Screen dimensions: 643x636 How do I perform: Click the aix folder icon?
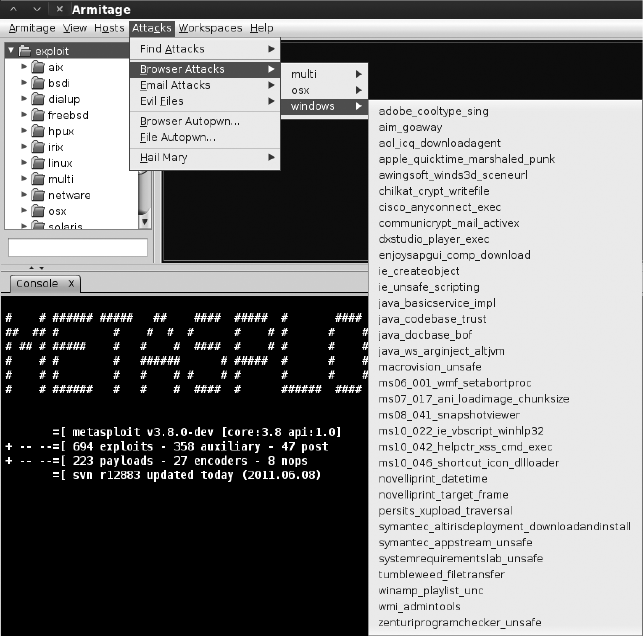[x=38, y=67]
